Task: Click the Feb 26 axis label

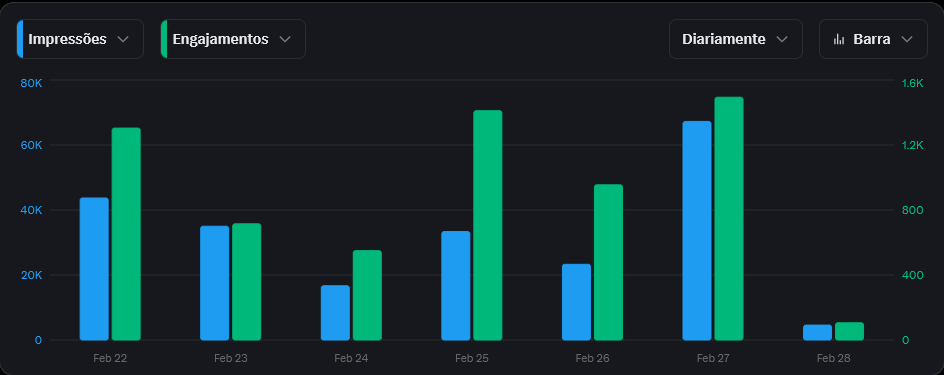Action: point(592,358)
